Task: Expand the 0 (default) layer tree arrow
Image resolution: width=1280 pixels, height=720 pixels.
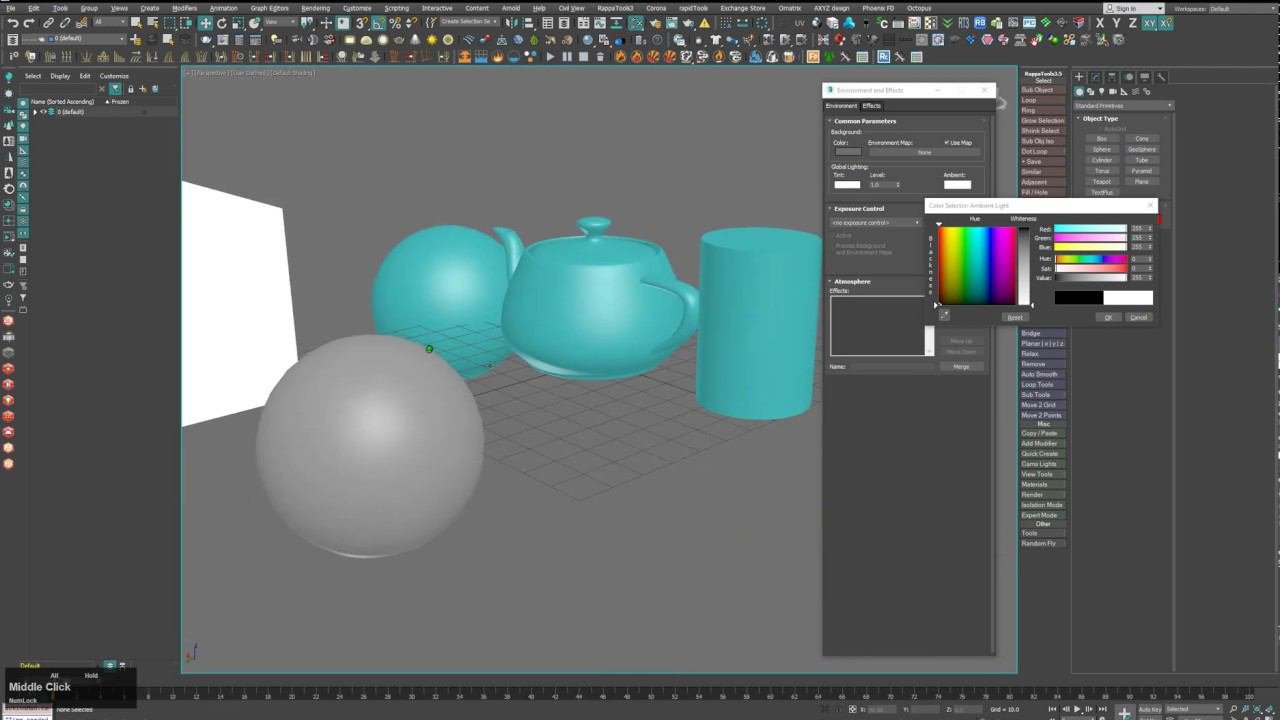Action: (35, 112)
